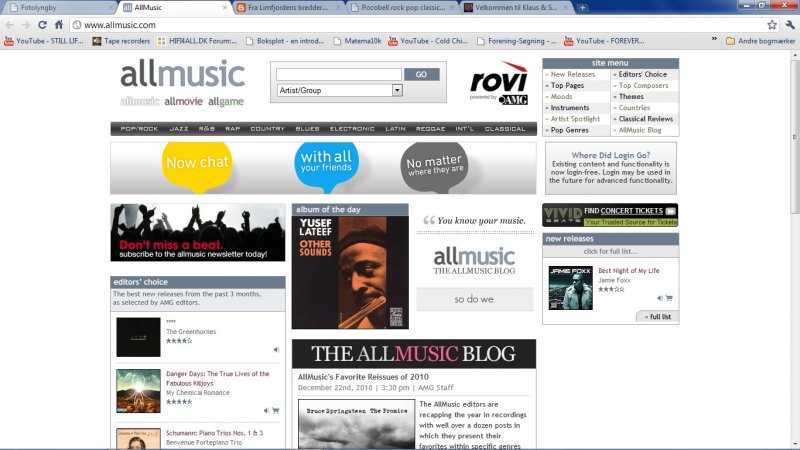Go to browser home page icon

tap(59, 24)
